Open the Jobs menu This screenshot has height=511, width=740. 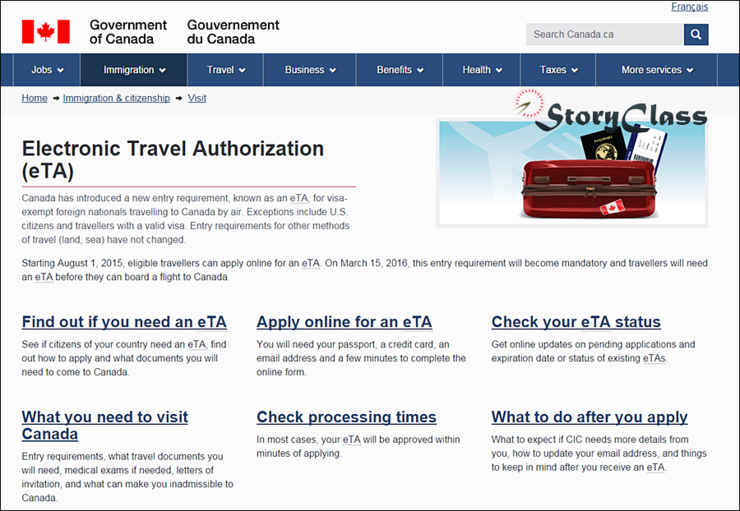(x=47, y=70)
